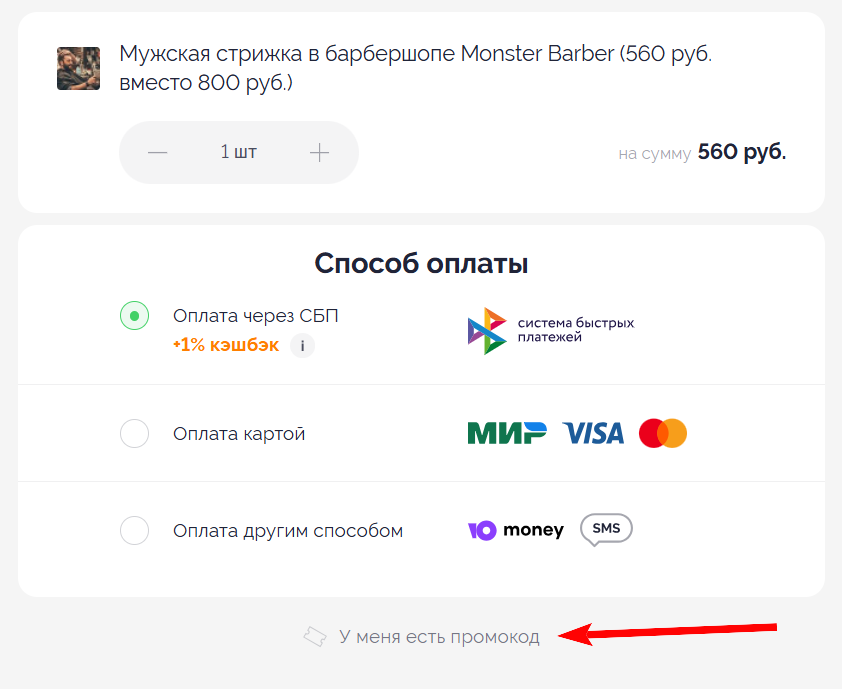
Task: Decrease quantity with the minus button
Action: [x=157, y=152]
